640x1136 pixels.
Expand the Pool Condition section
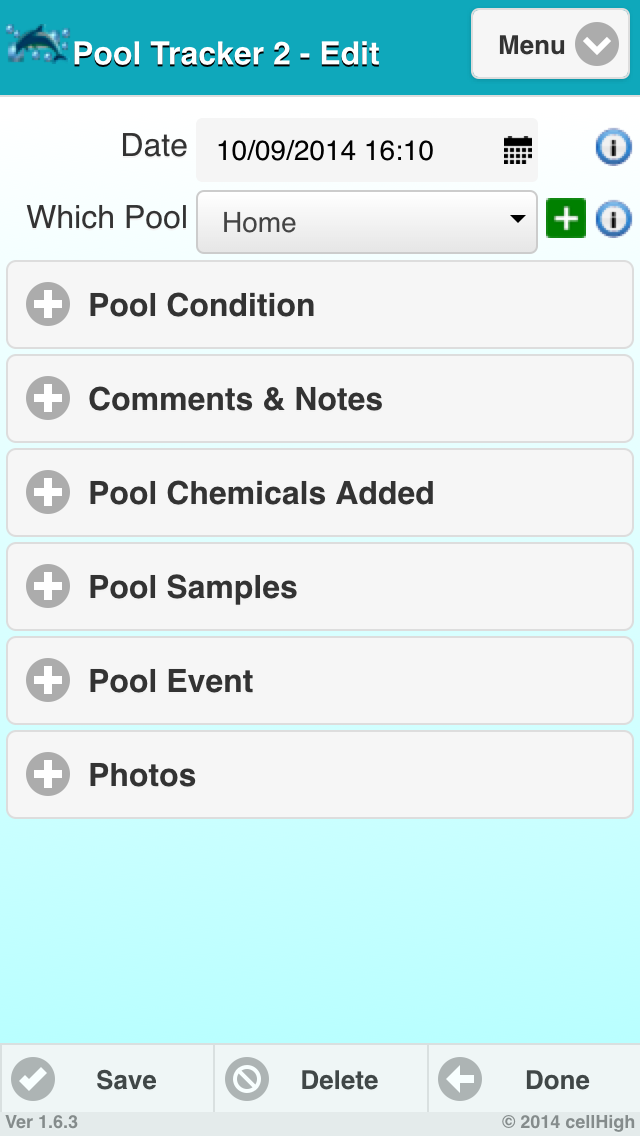[320, 305]
